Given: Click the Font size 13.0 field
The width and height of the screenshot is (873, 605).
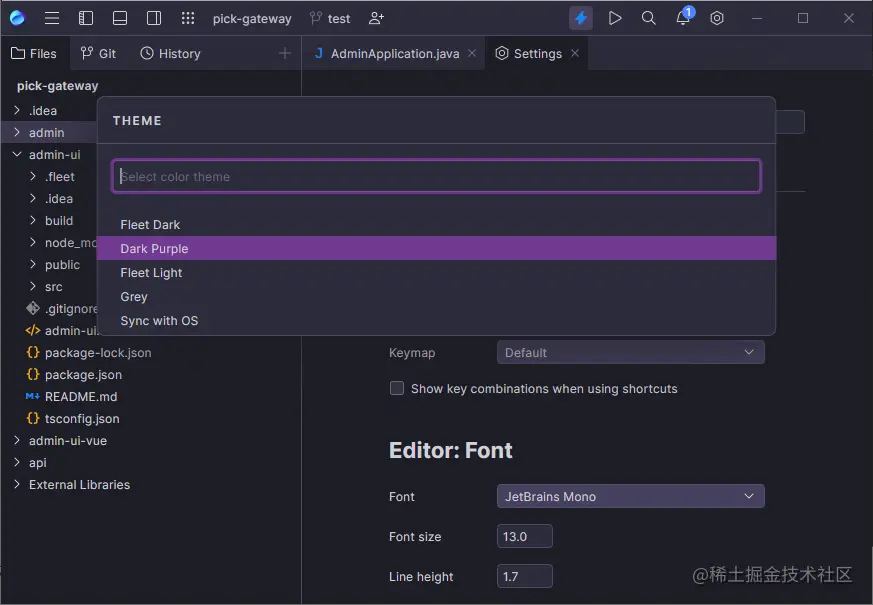Looking at the screenshot, I should (524, 536).
